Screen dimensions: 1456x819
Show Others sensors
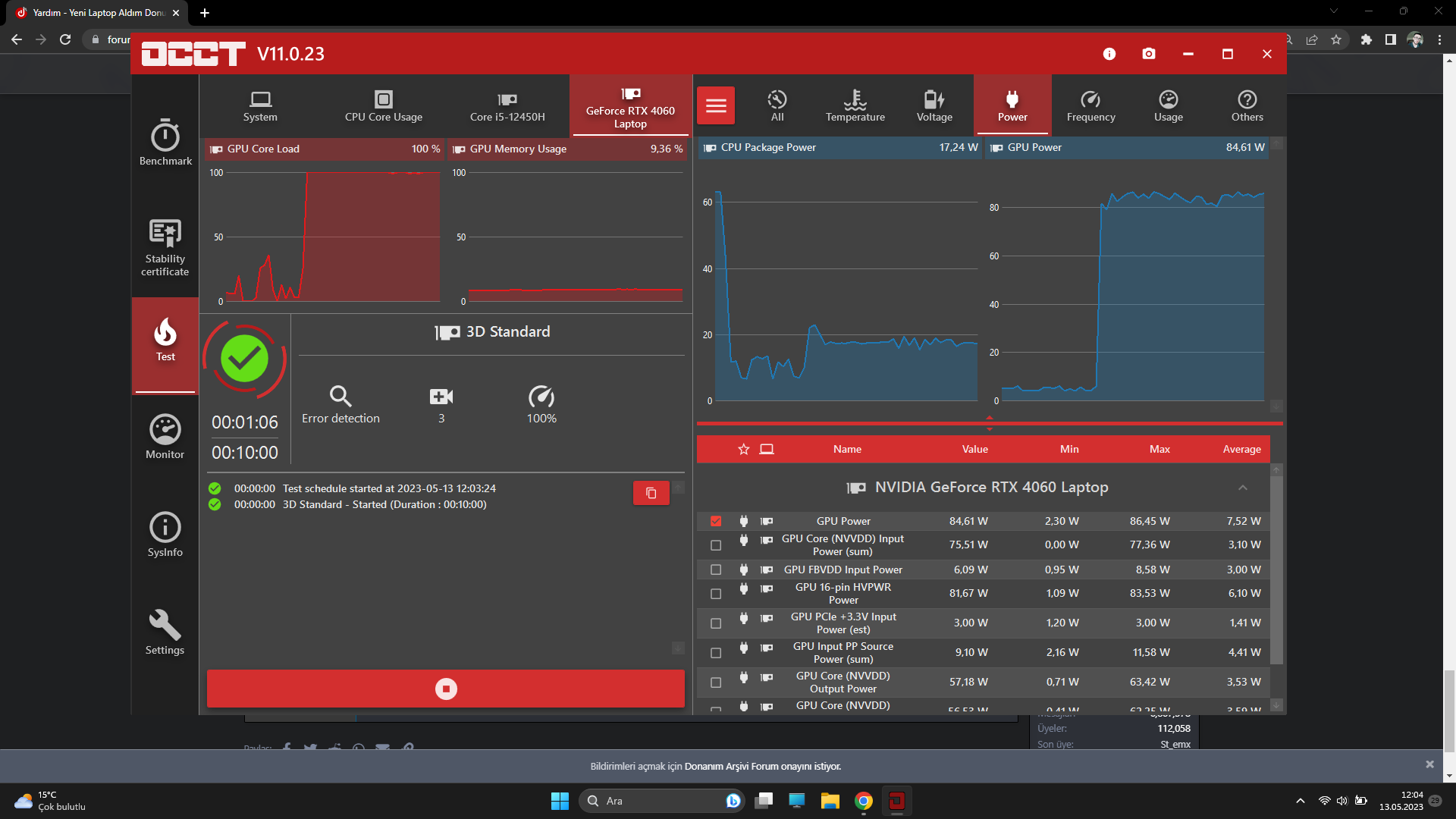[x=1247, y=106]
